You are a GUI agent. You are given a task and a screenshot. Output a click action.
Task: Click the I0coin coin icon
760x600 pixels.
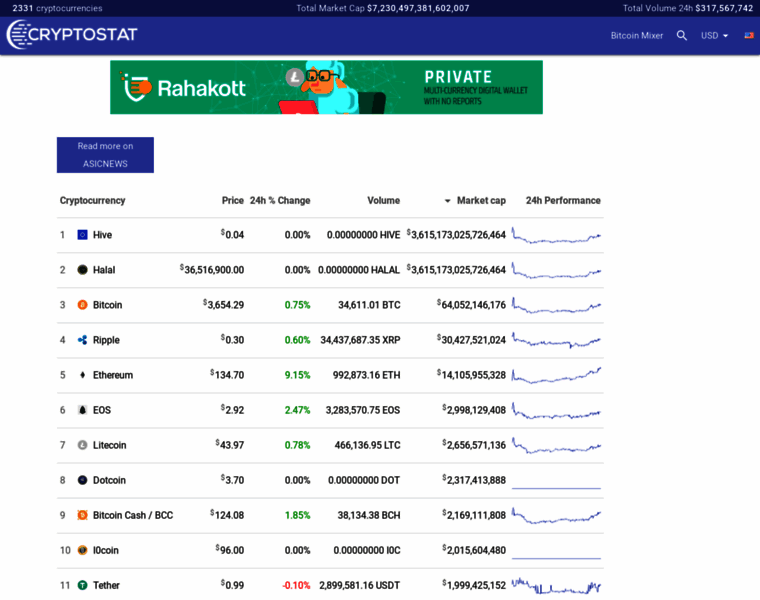click(82, 550)
